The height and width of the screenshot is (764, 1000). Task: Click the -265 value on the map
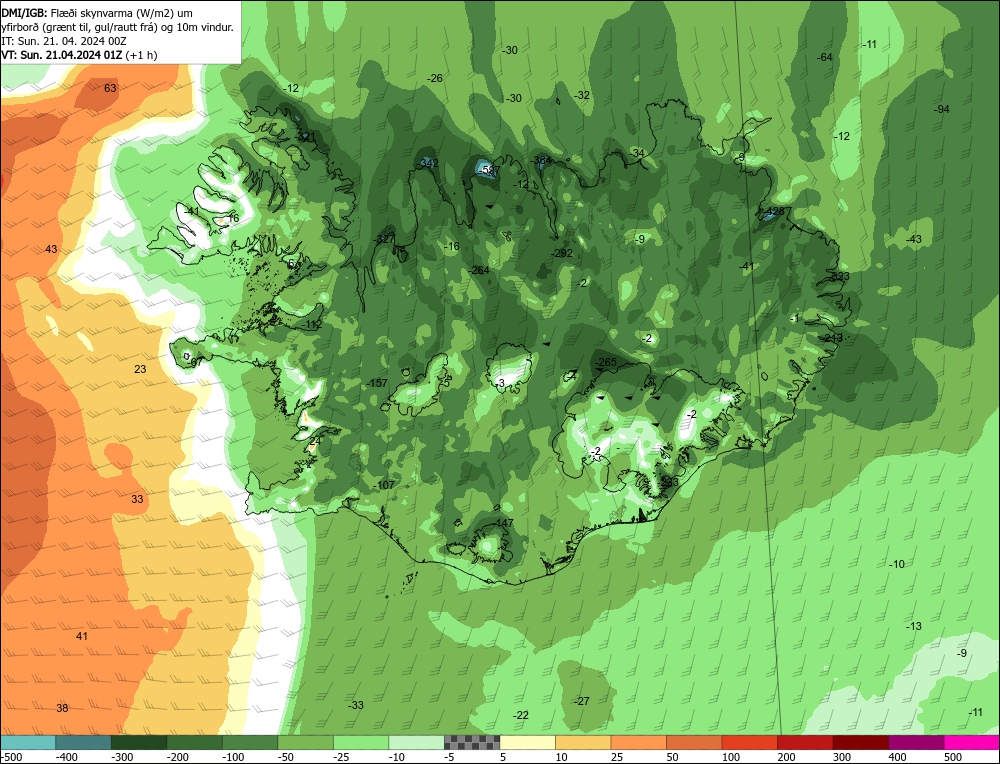tap(606, 362)
